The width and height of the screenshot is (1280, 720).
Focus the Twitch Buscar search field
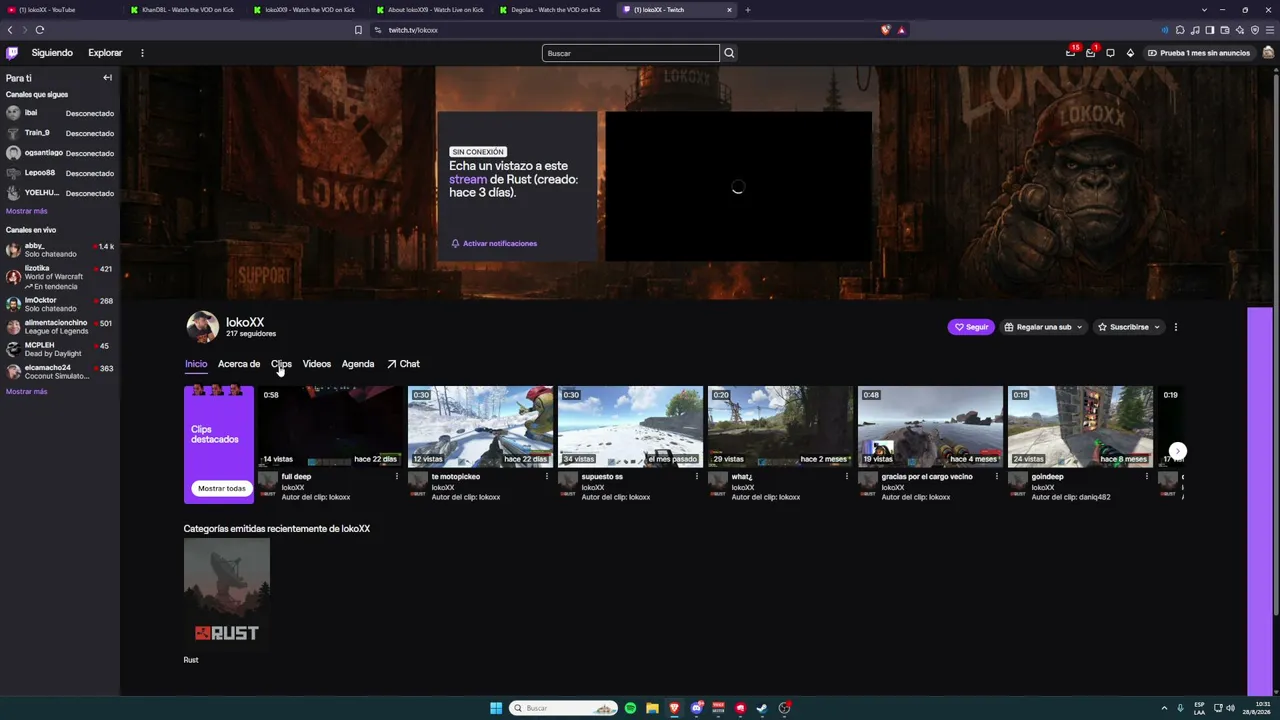coord(630,53)
